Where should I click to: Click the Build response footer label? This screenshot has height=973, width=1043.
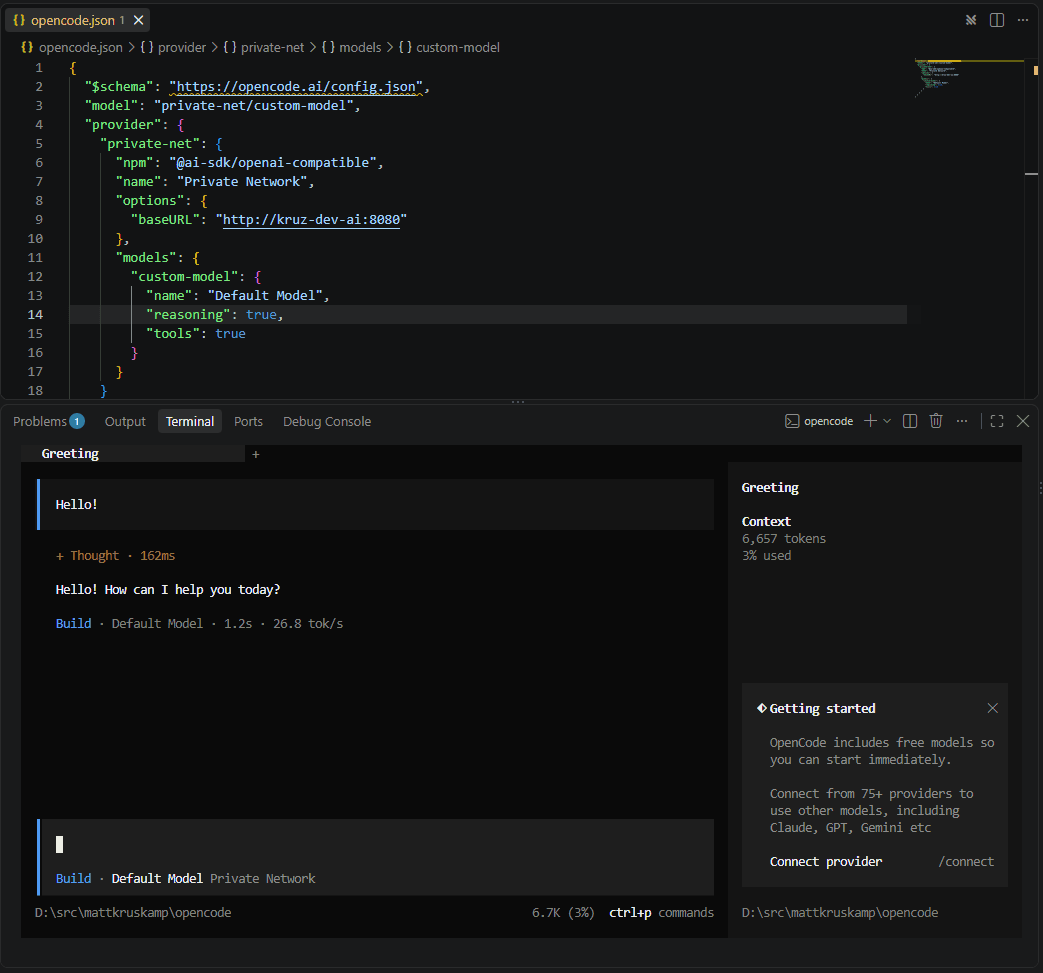(73, 623)
